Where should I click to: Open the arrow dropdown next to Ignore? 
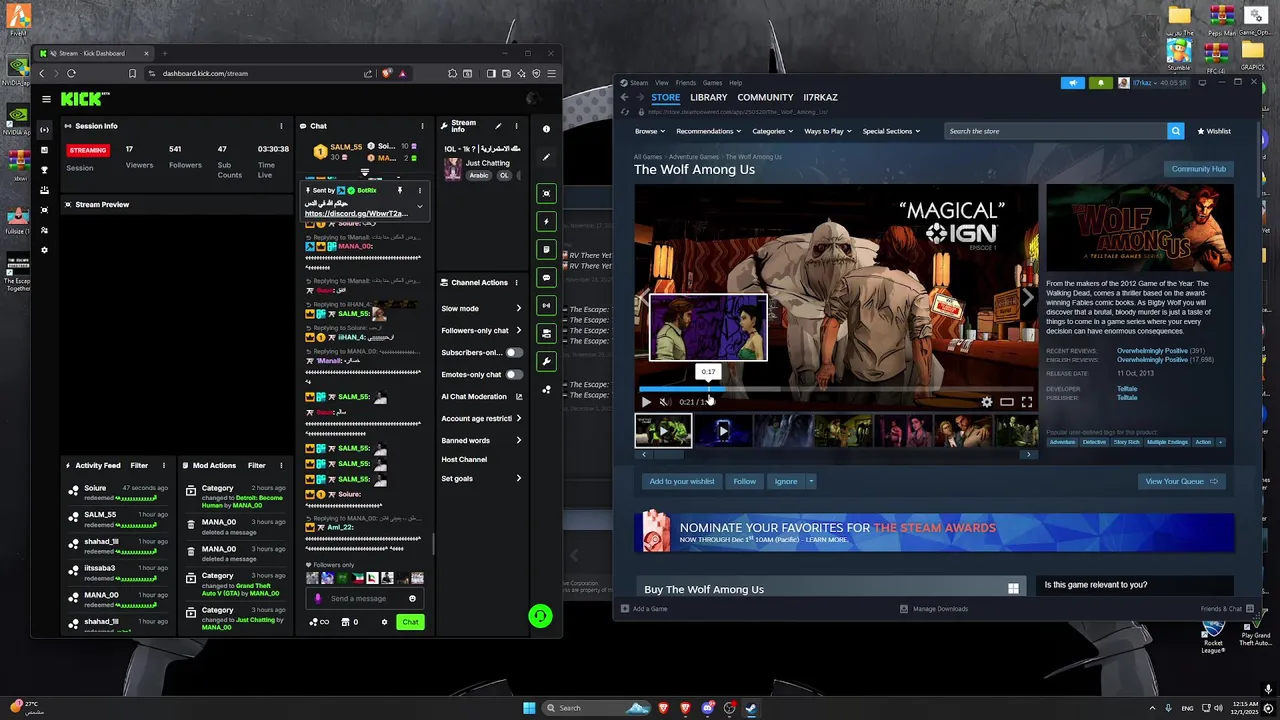point(811,482)
